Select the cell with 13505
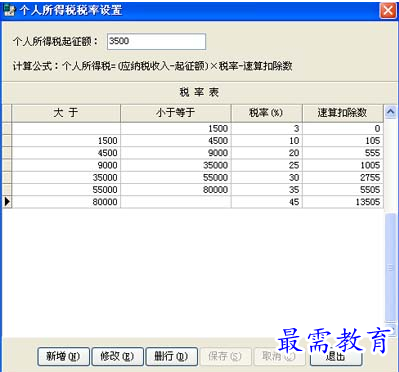 tap(343, 202)
